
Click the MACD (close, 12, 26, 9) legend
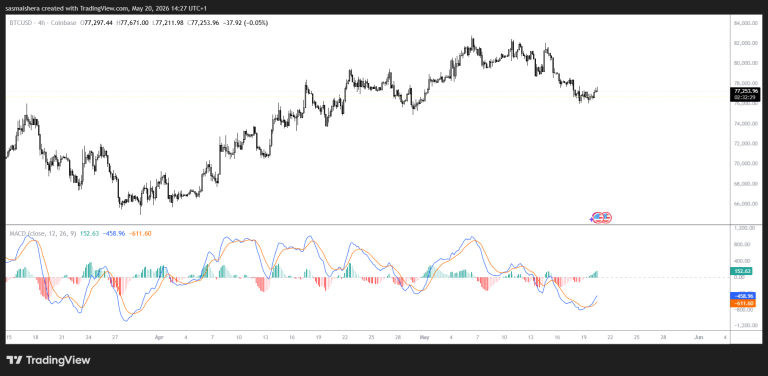[x=43, y=234]
